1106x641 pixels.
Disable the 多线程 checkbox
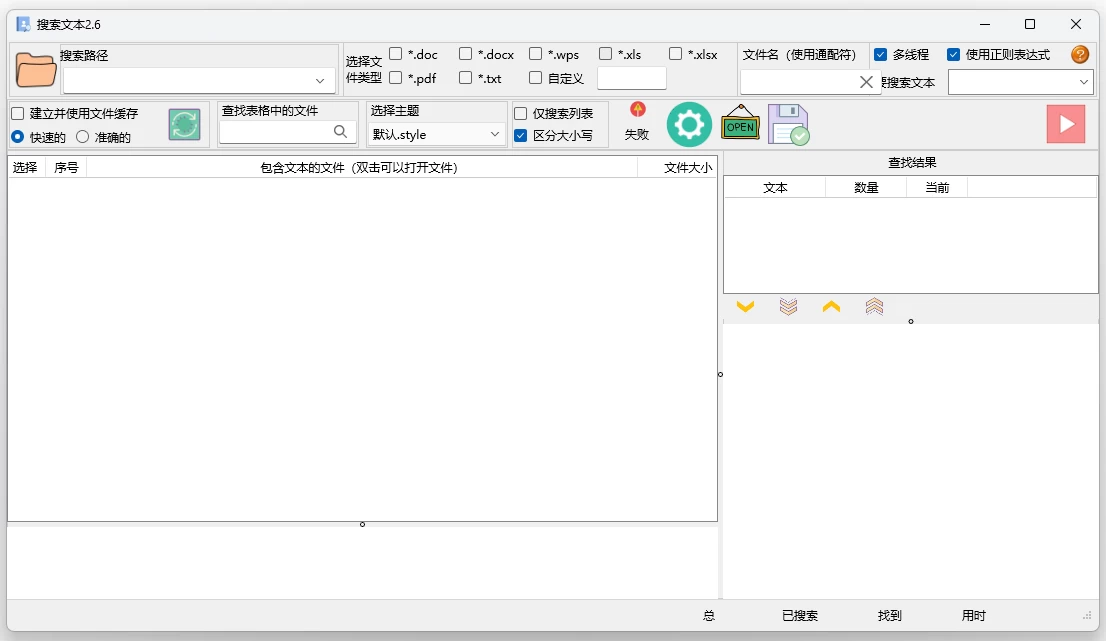[x=882, y=55]
